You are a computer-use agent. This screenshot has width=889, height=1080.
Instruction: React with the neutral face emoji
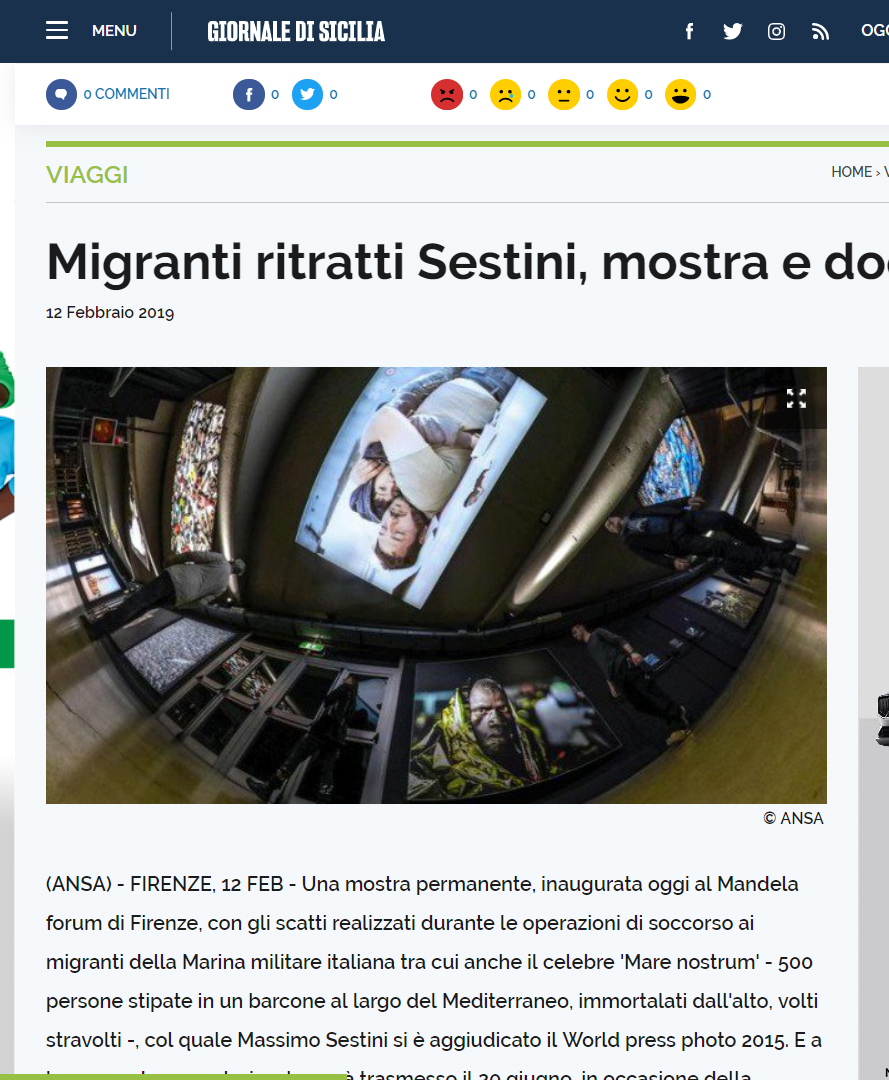coord(564,94)
